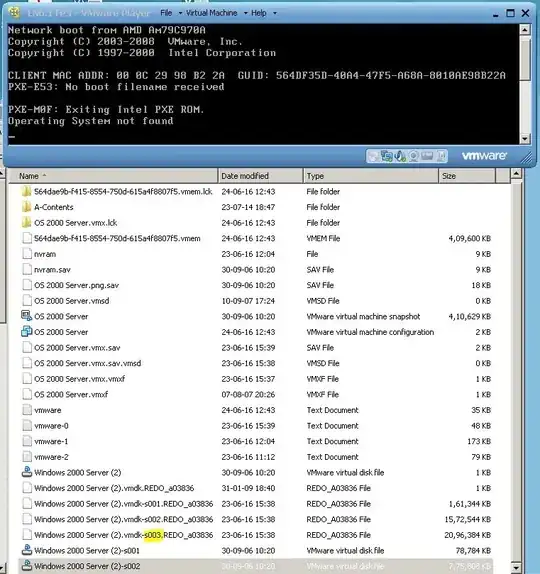Click the down arrow of the VMware console scrollbar

[525, 139]
